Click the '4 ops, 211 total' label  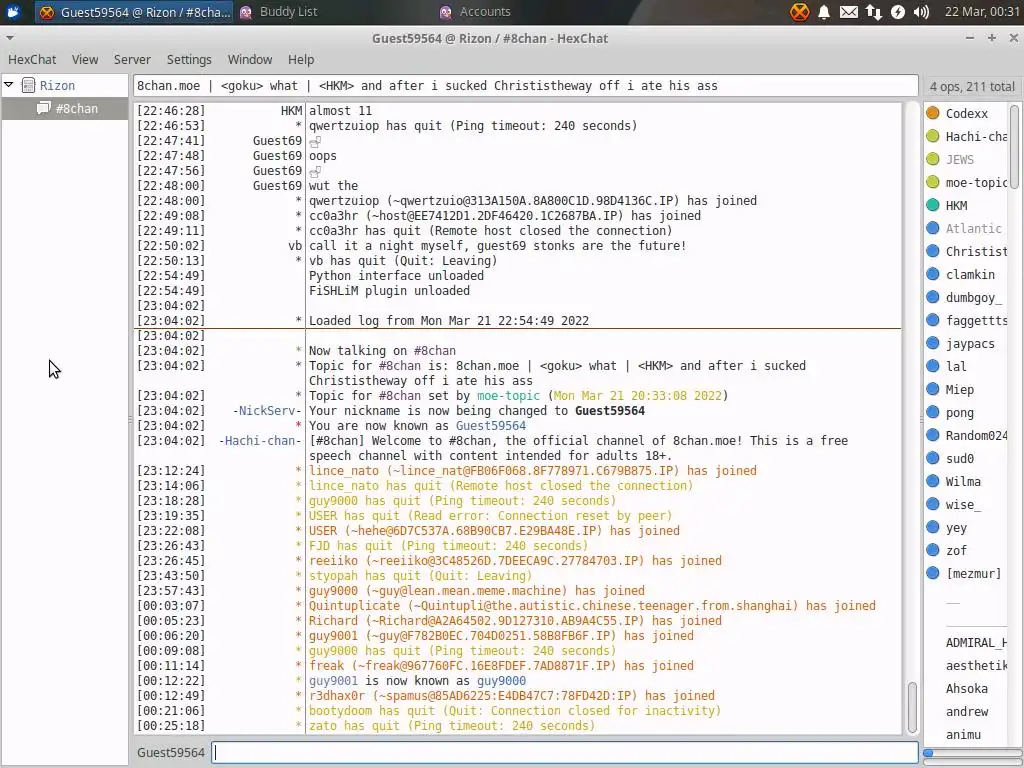[x=972, y=86]
